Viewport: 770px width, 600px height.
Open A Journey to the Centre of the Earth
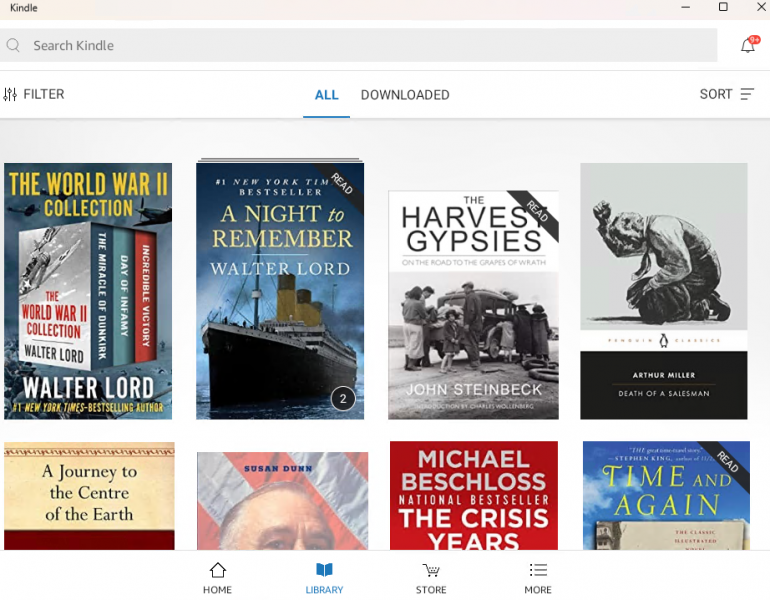[x=89, y=495]
